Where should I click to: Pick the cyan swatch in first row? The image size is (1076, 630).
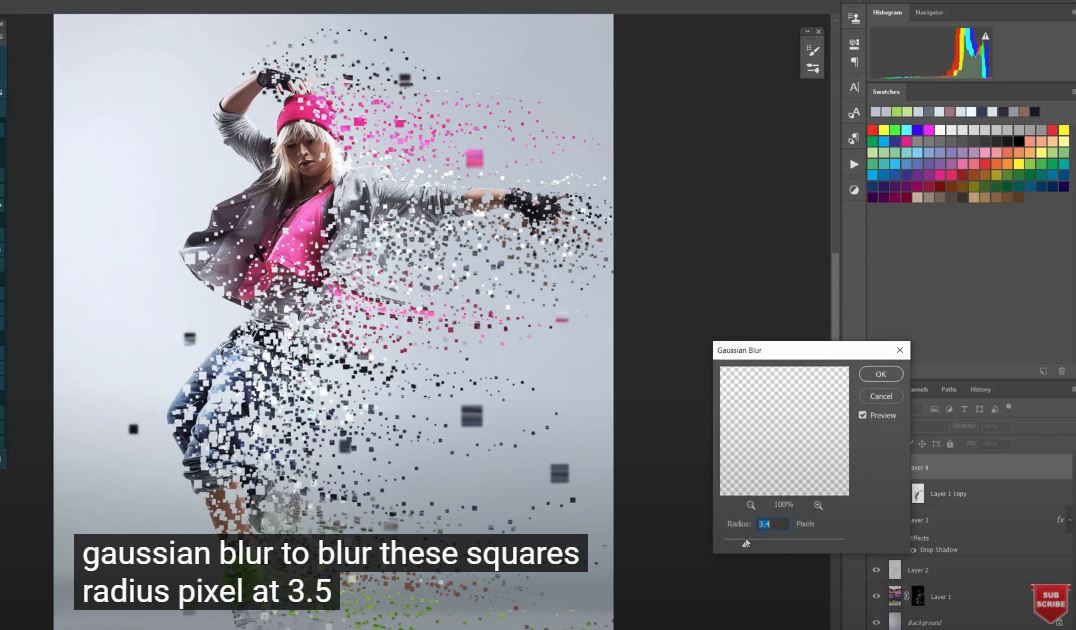click(907, 130)
